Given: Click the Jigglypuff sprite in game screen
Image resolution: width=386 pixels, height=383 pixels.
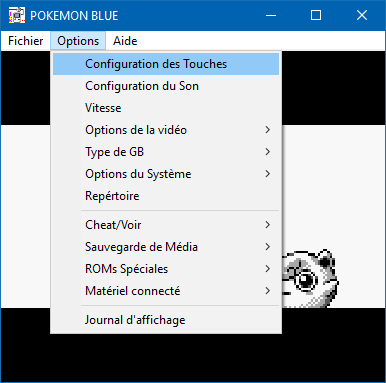Looking at the screenshot, I should [x=310, y=278].
